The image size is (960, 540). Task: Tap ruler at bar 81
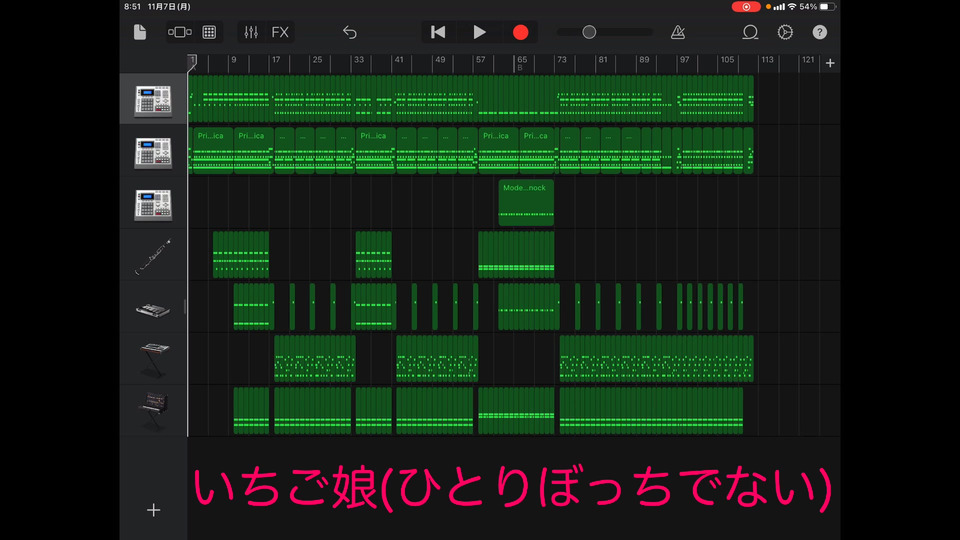pyautogui.click(x=603, y=61)
